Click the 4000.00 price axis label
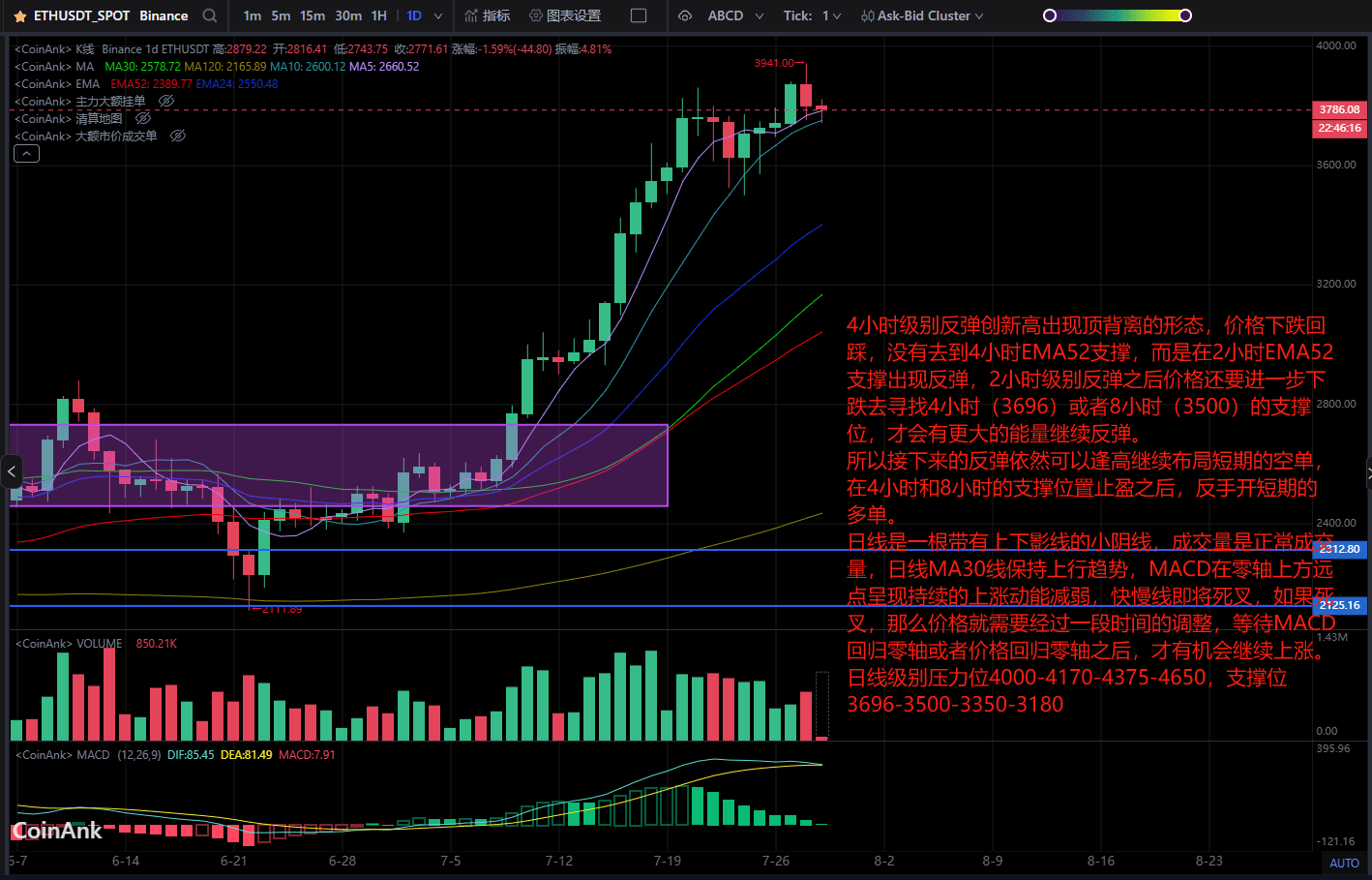 1336,46
